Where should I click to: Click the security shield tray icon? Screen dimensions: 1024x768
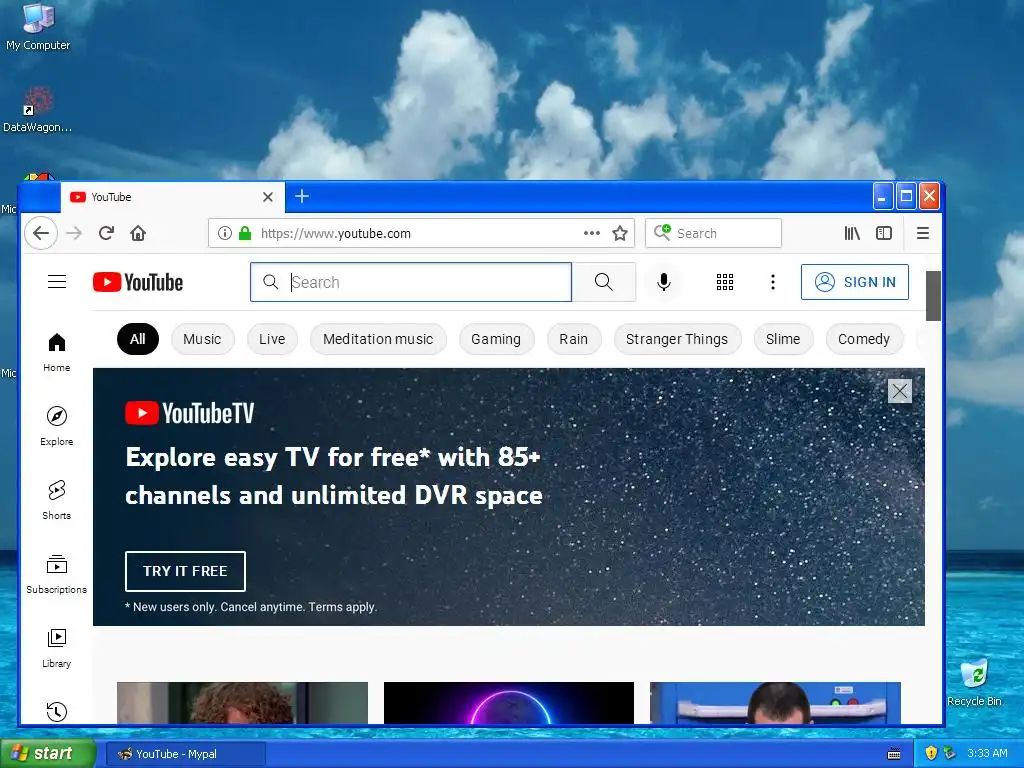tap(931, 753)
